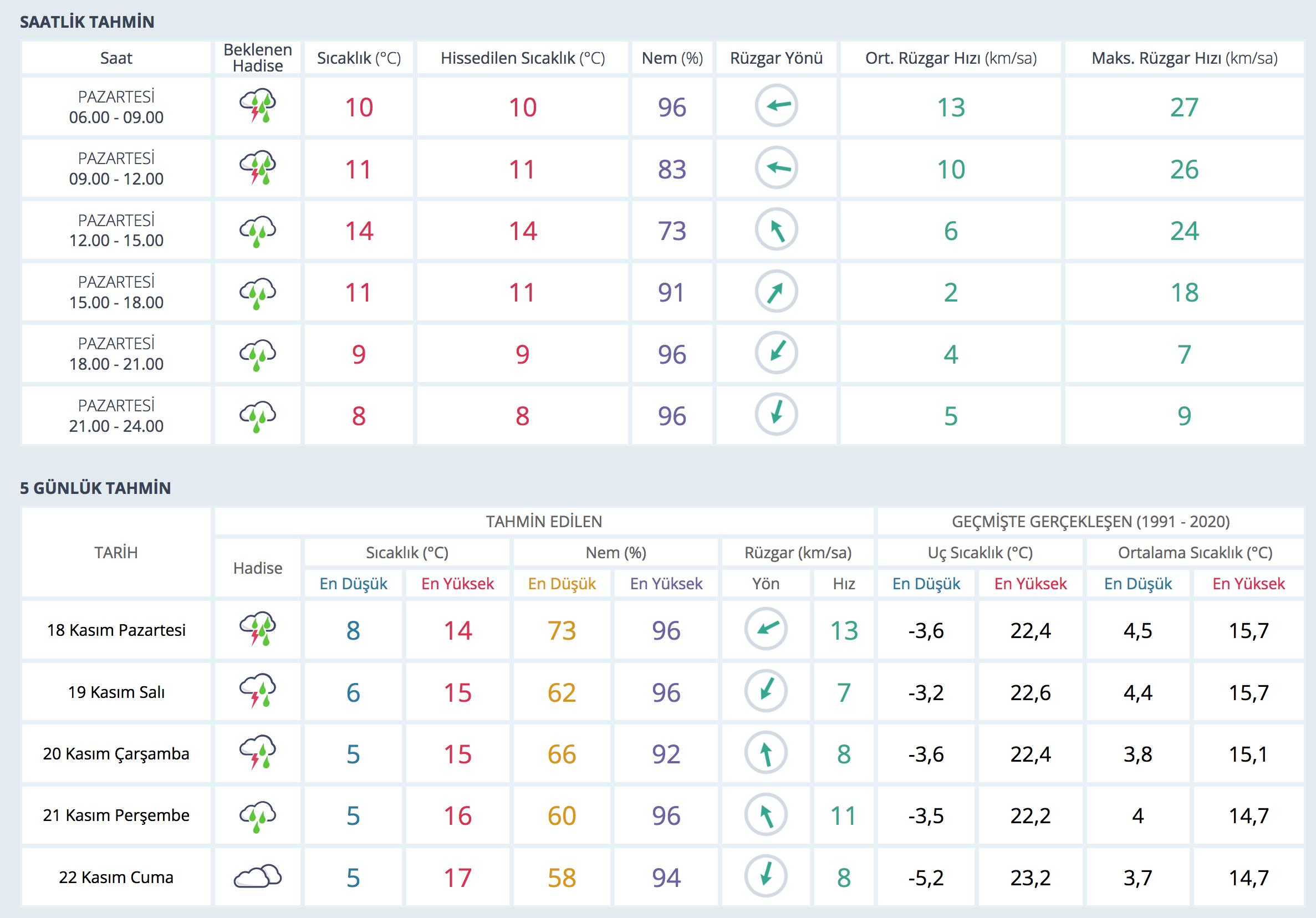1316x918 pixels.
Task: Click rain icon for 21 Kasım Perşembe
Action: pos(257,815)
